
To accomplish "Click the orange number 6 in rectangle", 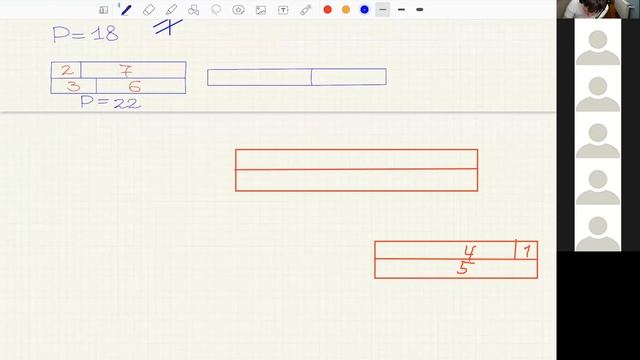I will tap(135, 87).
